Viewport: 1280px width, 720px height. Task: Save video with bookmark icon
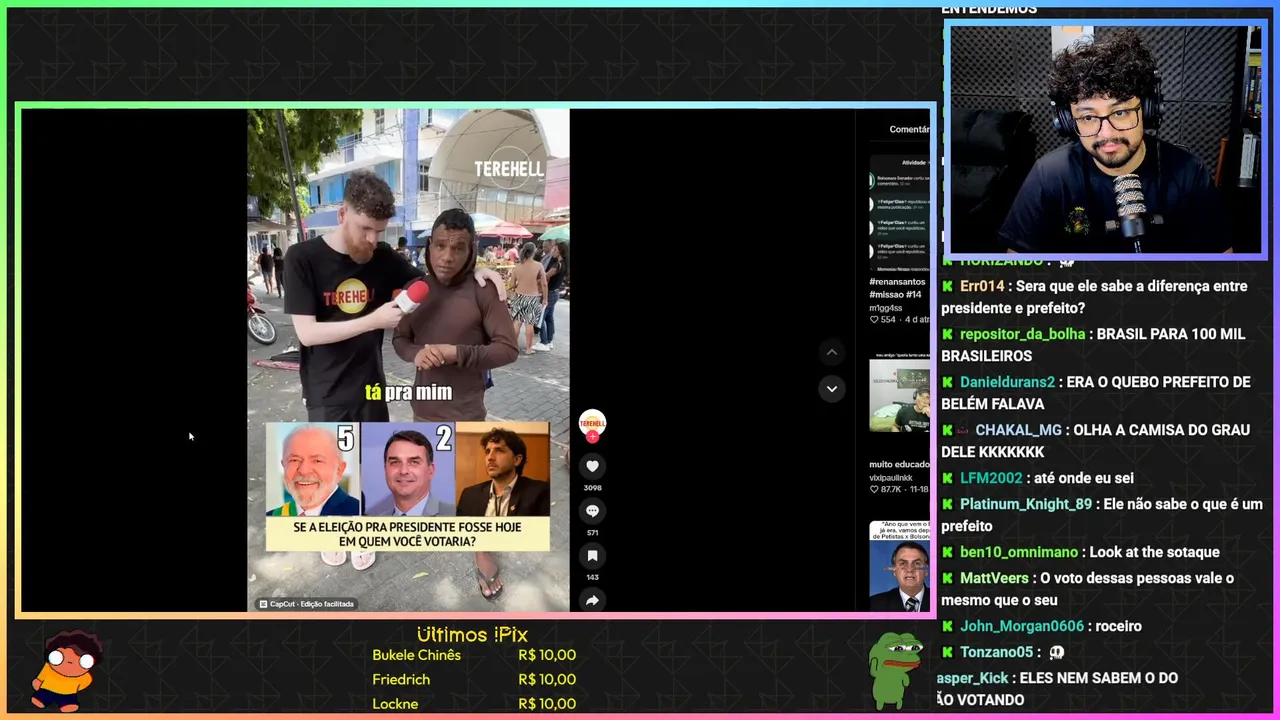[592, 556]
